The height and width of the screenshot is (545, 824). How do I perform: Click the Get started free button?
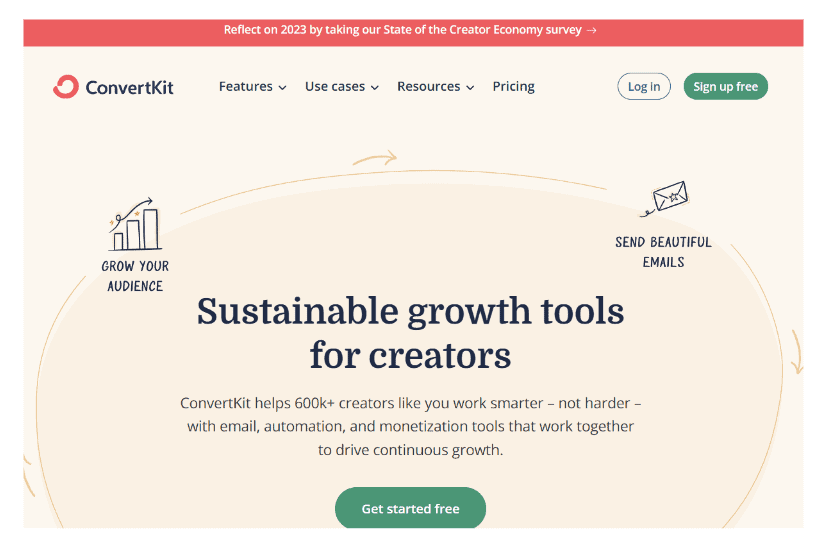tap(410, 508)
